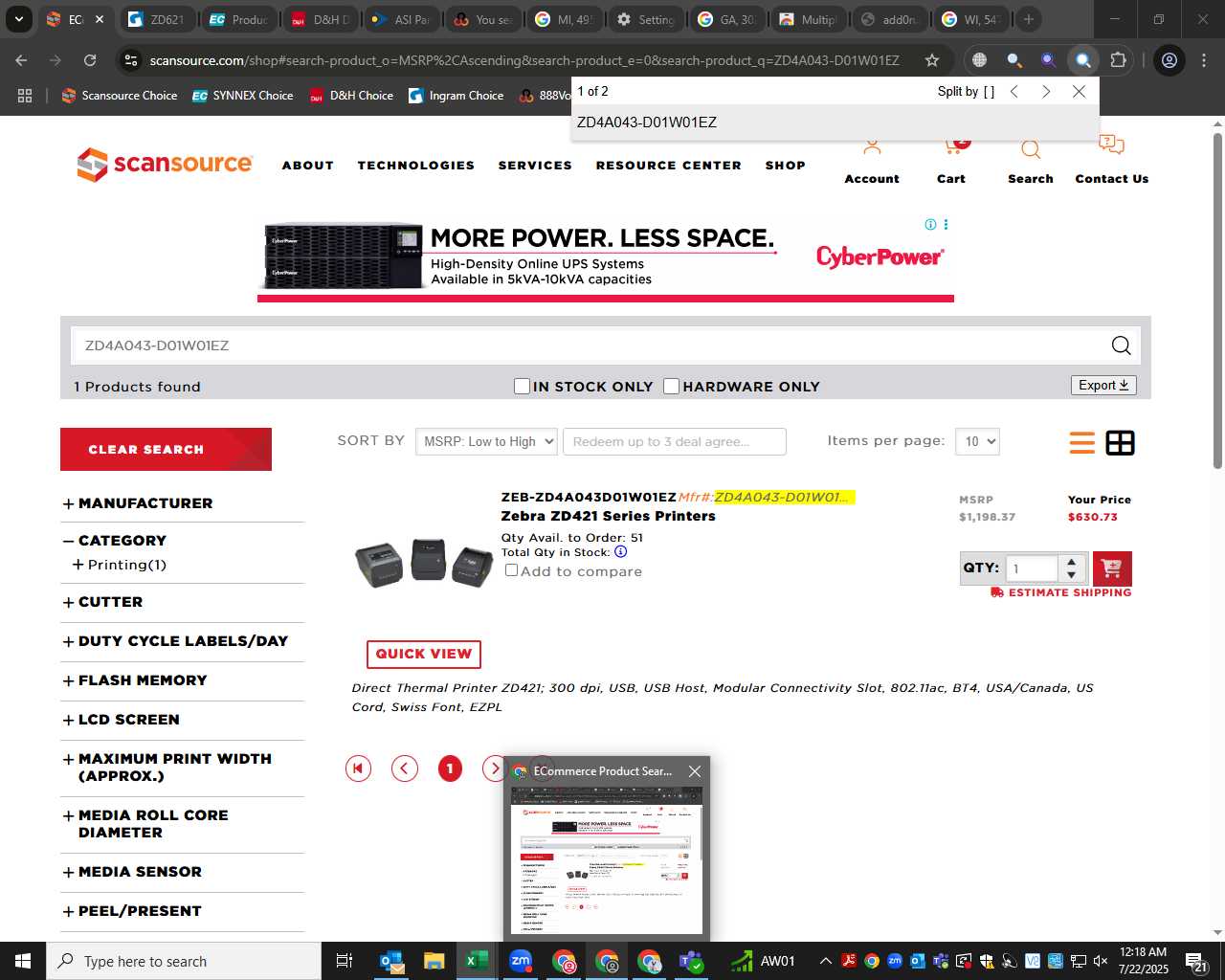The height and width of the screenshot is (980, 1225).
Task: Close the find popup panel
Action: (x=1079, y=91)
